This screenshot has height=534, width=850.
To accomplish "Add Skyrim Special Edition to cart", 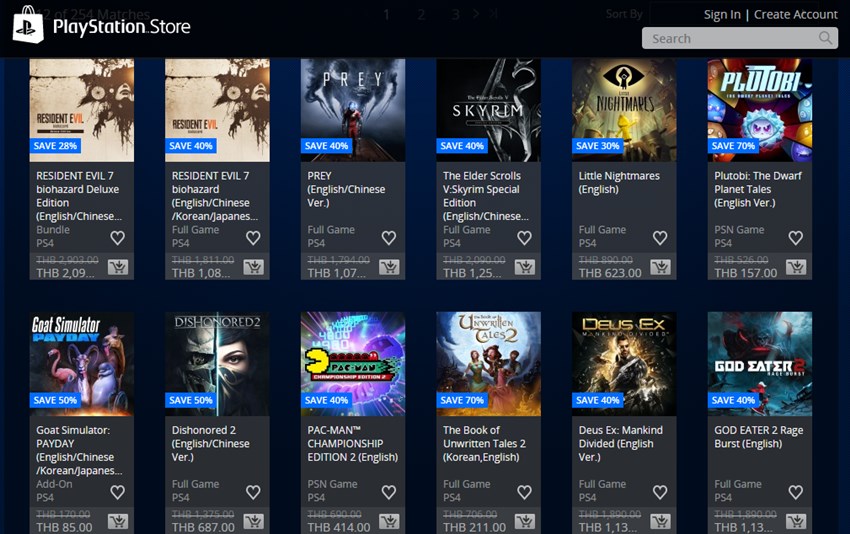I will point(524,267).
